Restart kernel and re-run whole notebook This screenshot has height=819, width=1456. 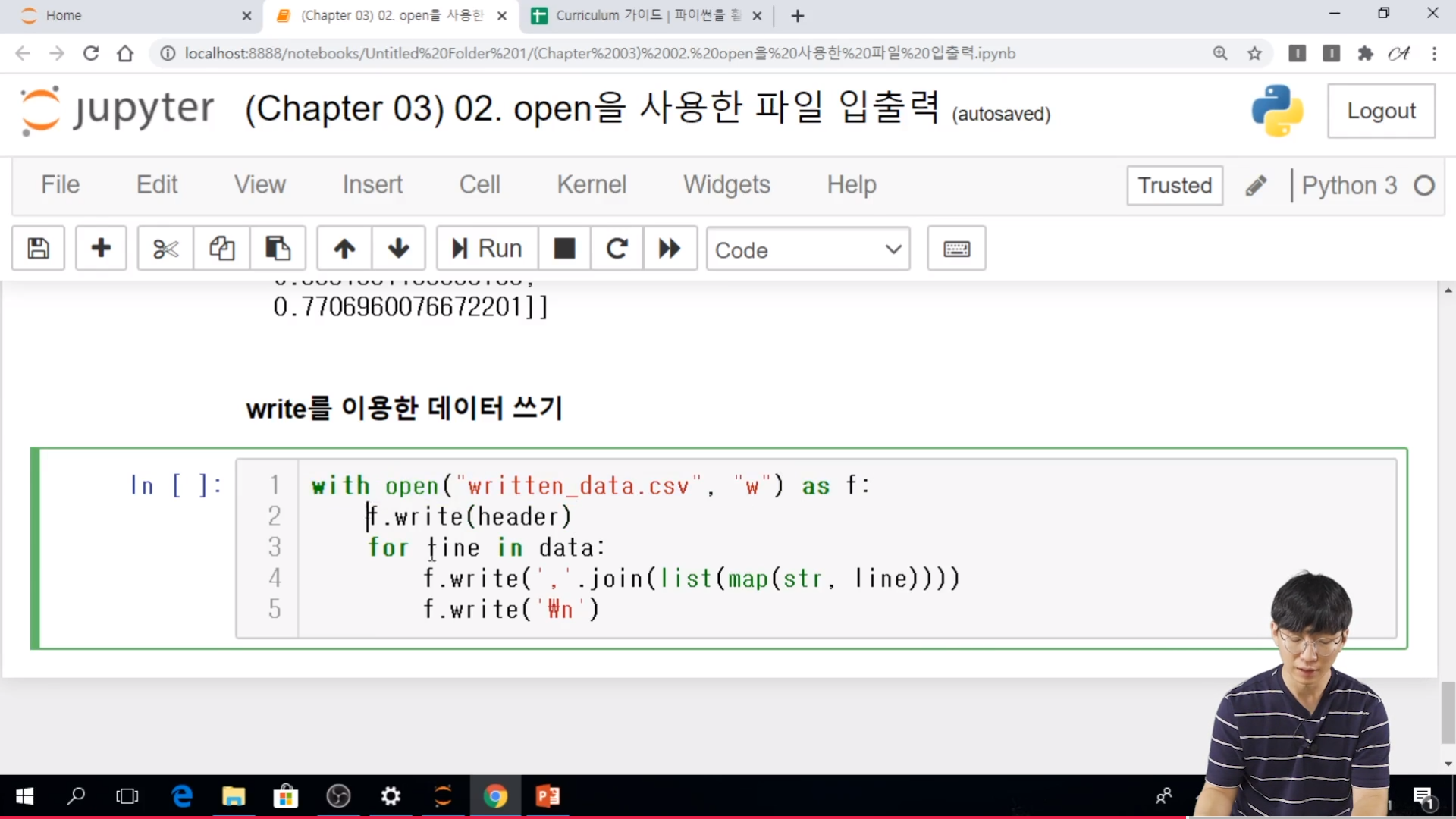point(670,249)
